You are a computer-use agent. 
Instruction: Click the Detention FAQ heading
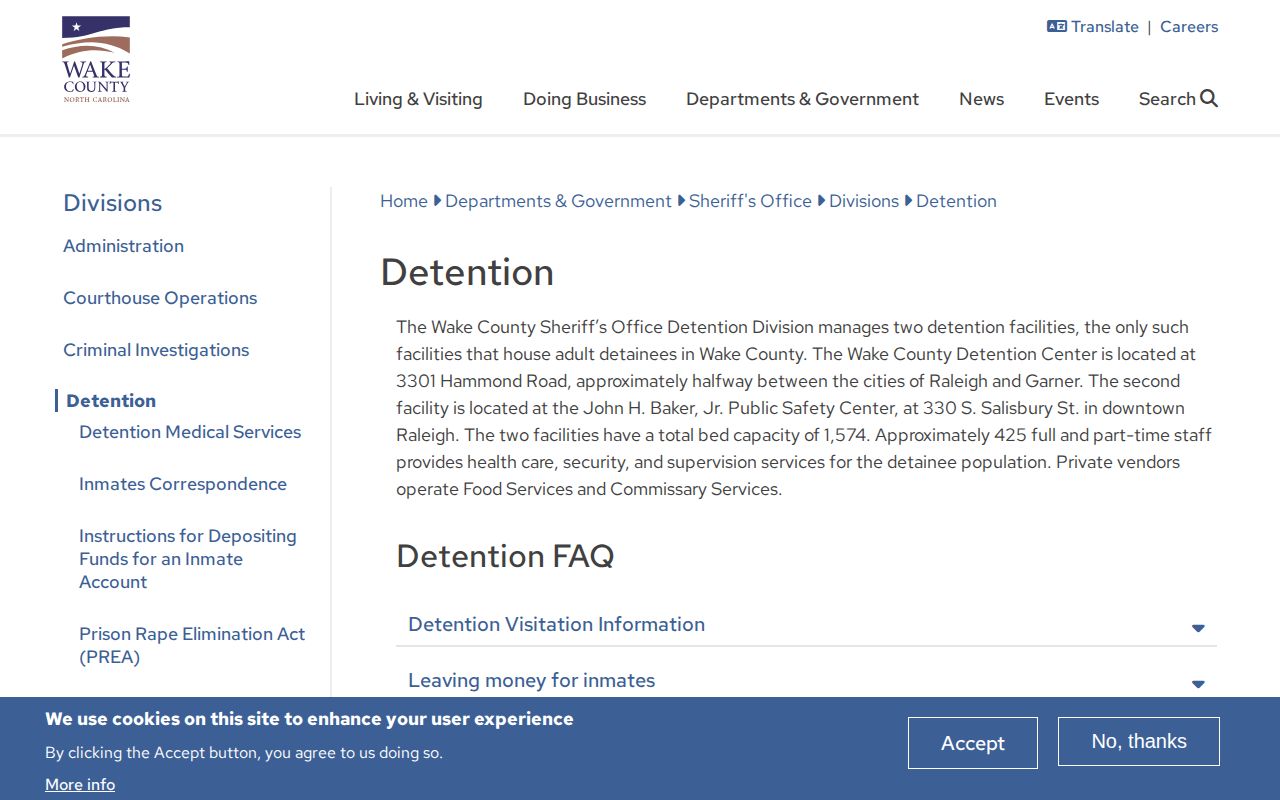point(505,556)
